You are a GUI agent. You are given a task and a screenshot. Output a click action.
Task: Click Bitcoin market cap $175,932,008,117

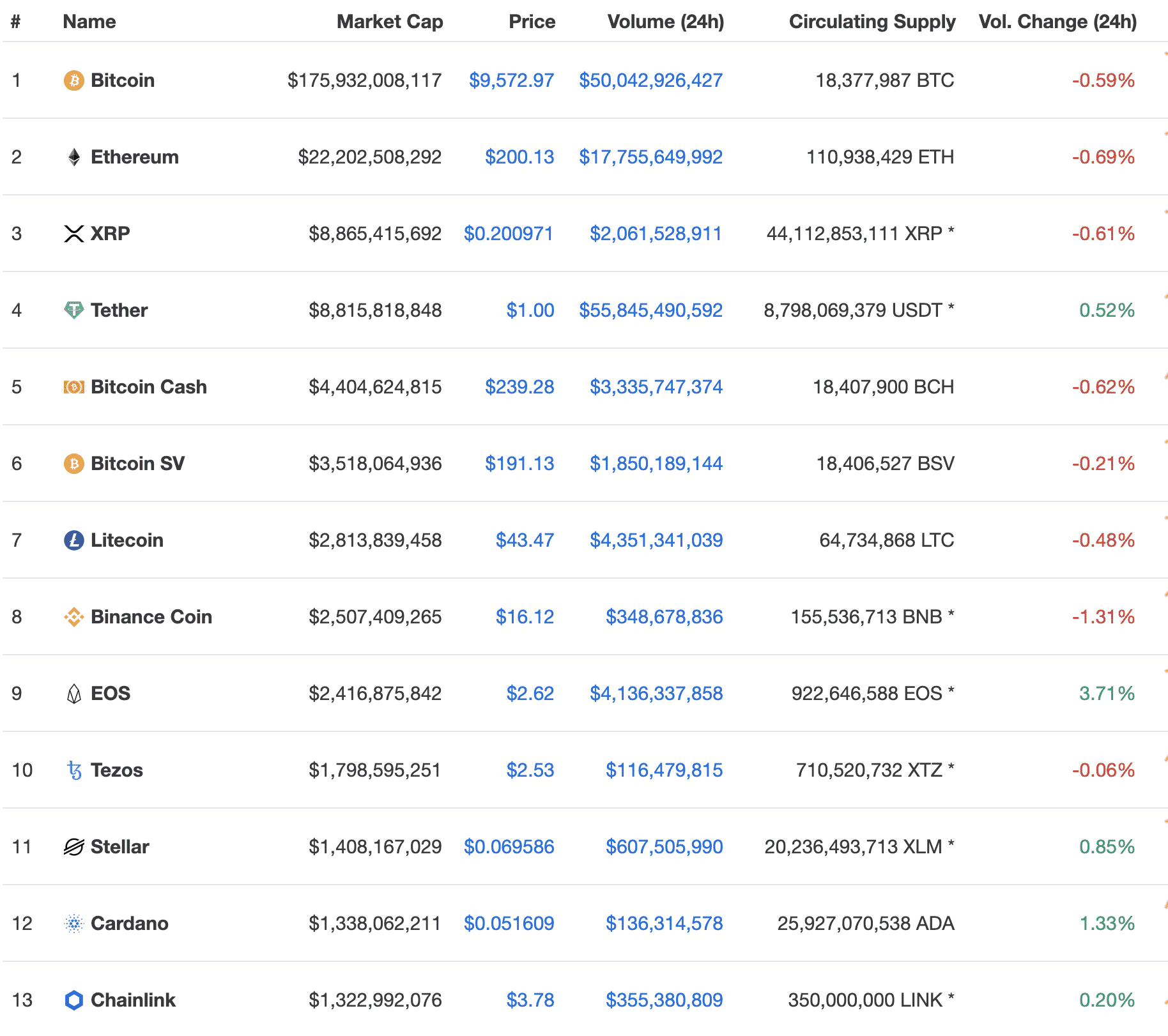[x=365, y=80]
